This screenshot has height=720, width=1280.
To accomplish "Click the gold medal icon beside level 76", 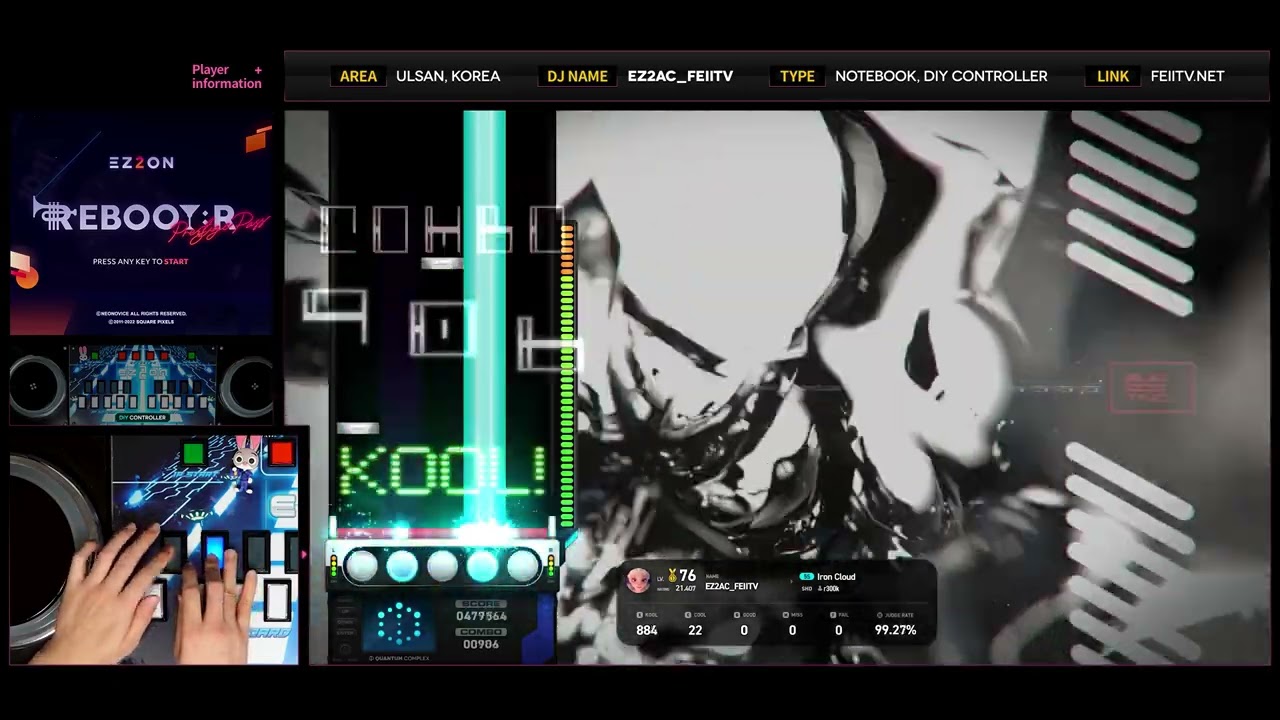I will pos(672,574).
